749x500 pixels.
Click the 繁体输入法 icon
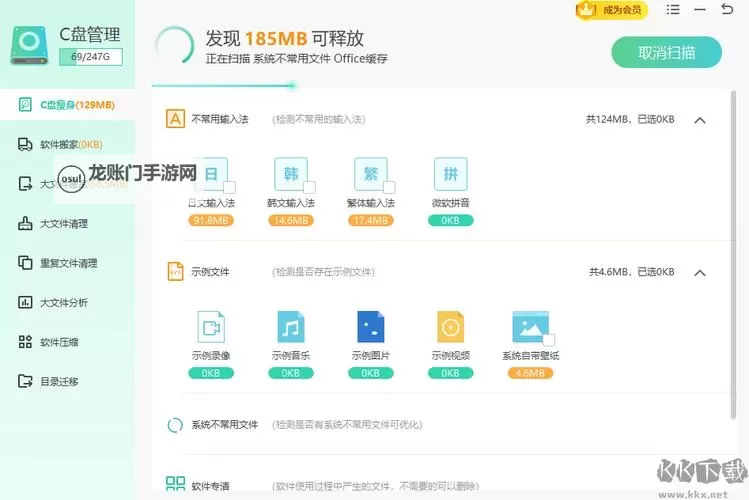click(x=371, y=174)
